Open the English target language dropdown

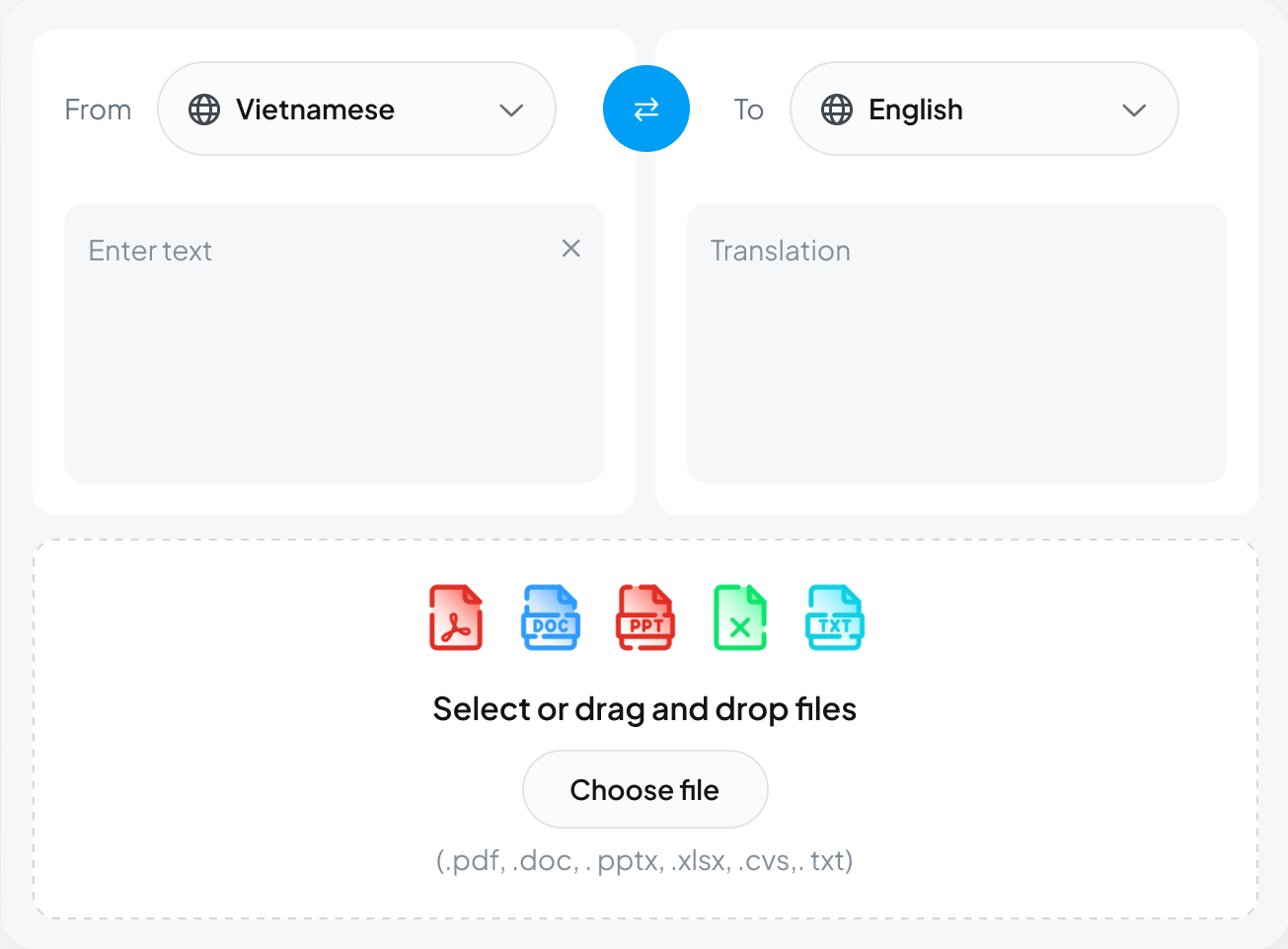[984, 109]
